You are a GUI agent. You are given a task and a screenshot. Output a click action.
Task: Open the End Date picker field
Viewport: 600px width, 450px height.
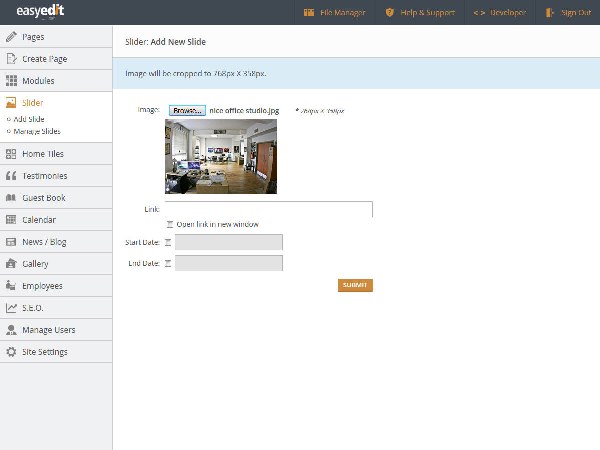click(x=229, y=263)
